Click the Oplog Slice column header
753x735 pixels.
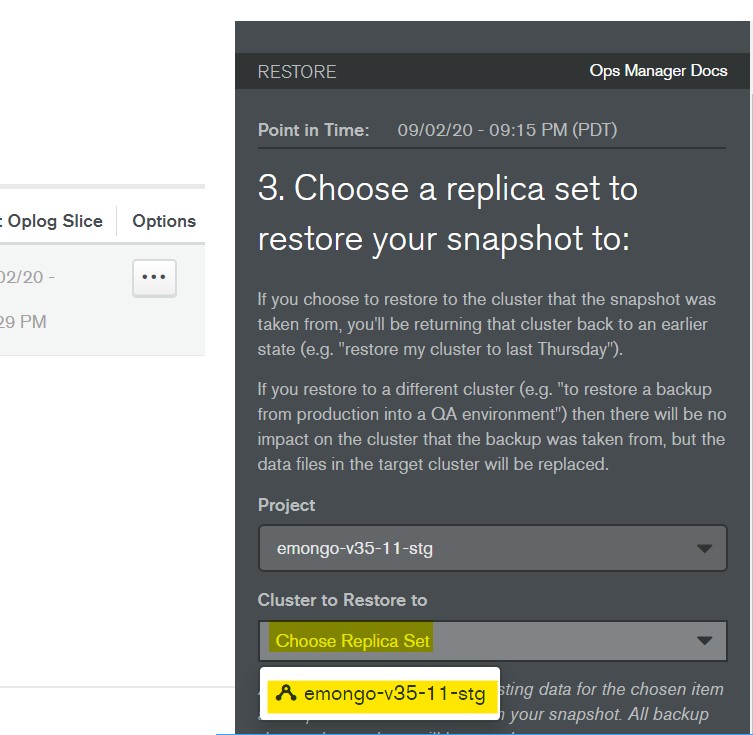(x=54, y=221)
